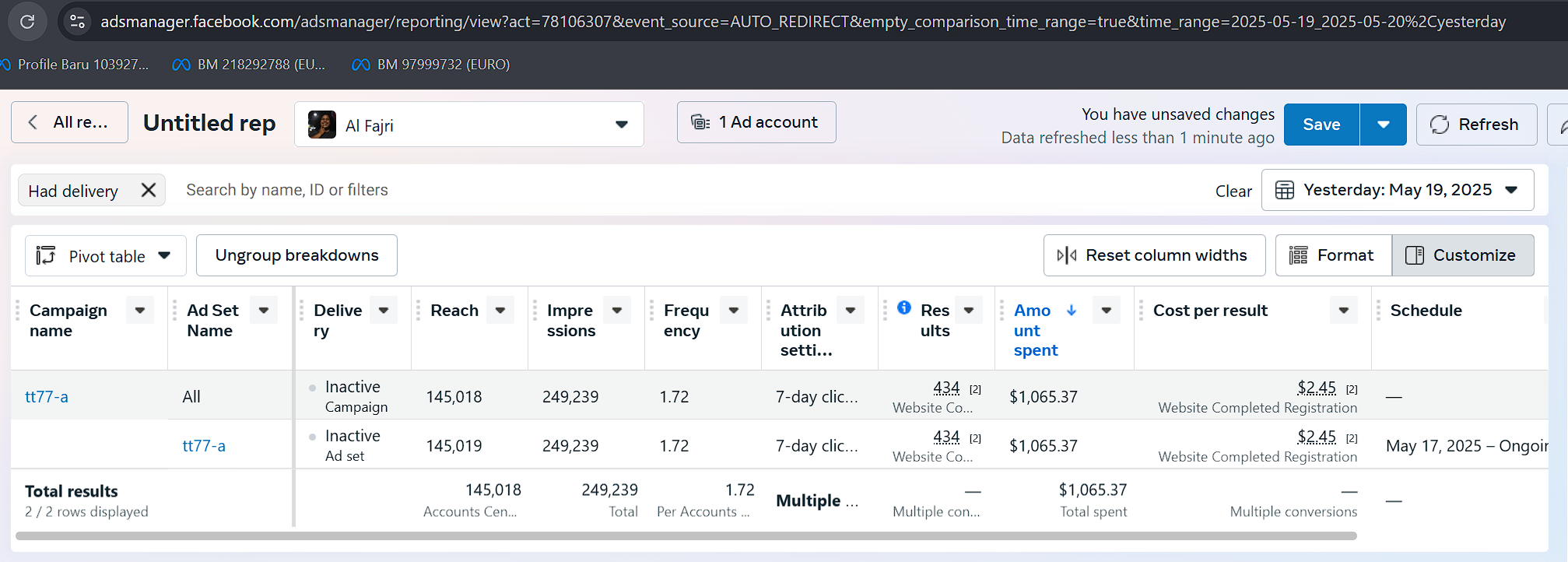Click the Total results row label
The image size is (1568, 562).
click(x=72, y=491)
